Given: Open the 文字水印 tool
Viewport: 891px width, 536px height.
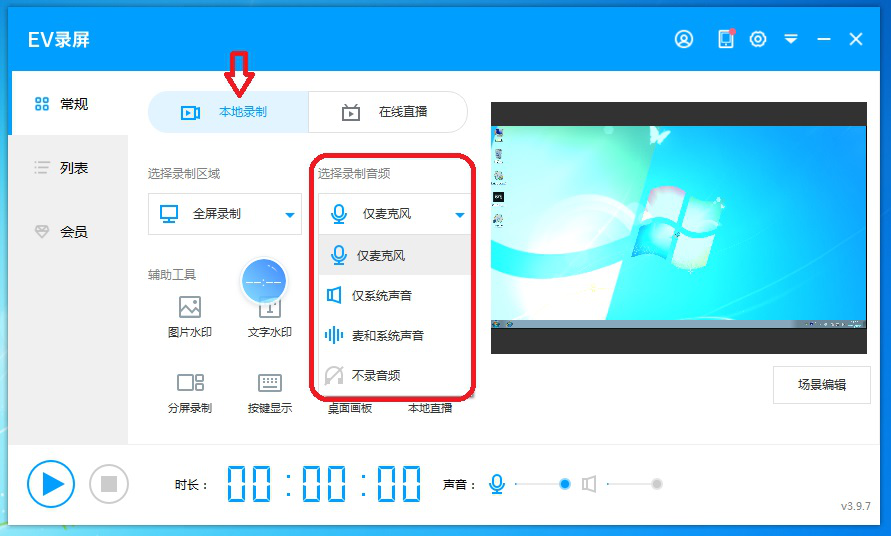Looking at the screenshot, I should (x=270, y=318).
